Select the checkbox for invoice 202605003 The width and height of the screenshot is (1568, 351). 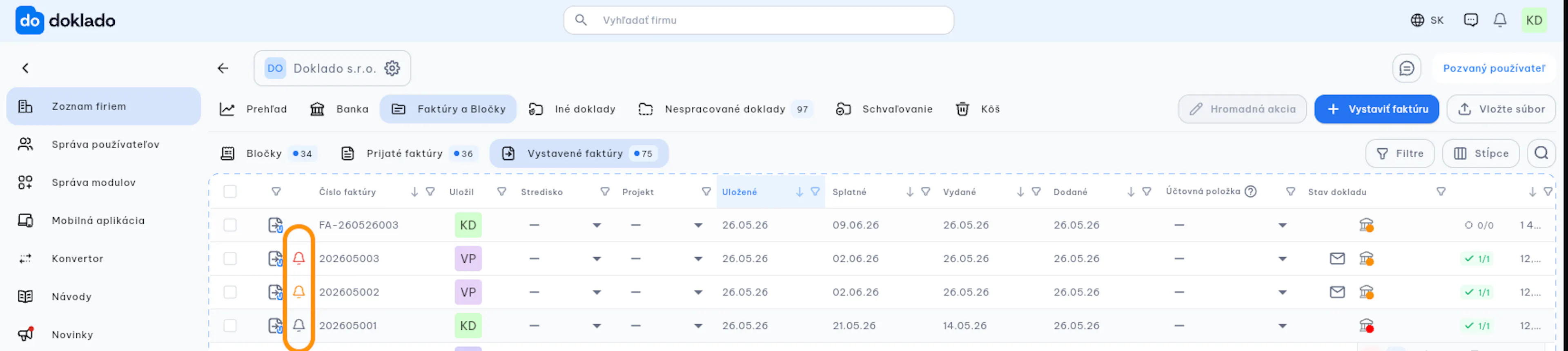pyautogui.click(x=230, y=258)
